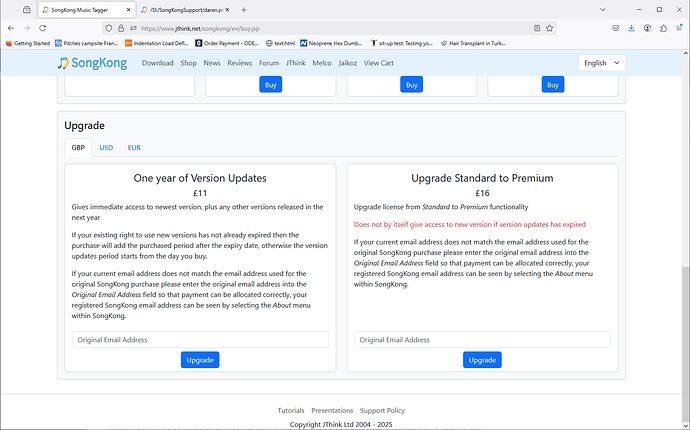This screenshot has height=430, width=690.
Task: Open the Pocket save icon
Action: (616, 28)
